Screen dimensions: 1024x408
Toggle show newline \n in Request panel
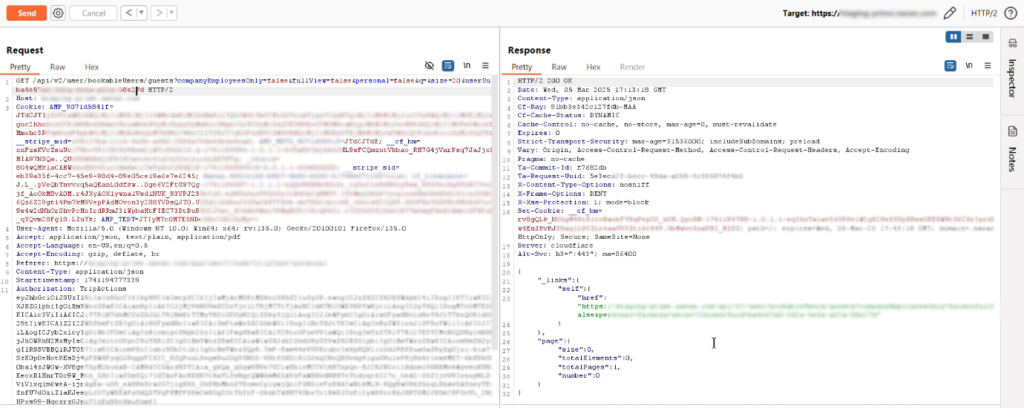coord(467,65)
